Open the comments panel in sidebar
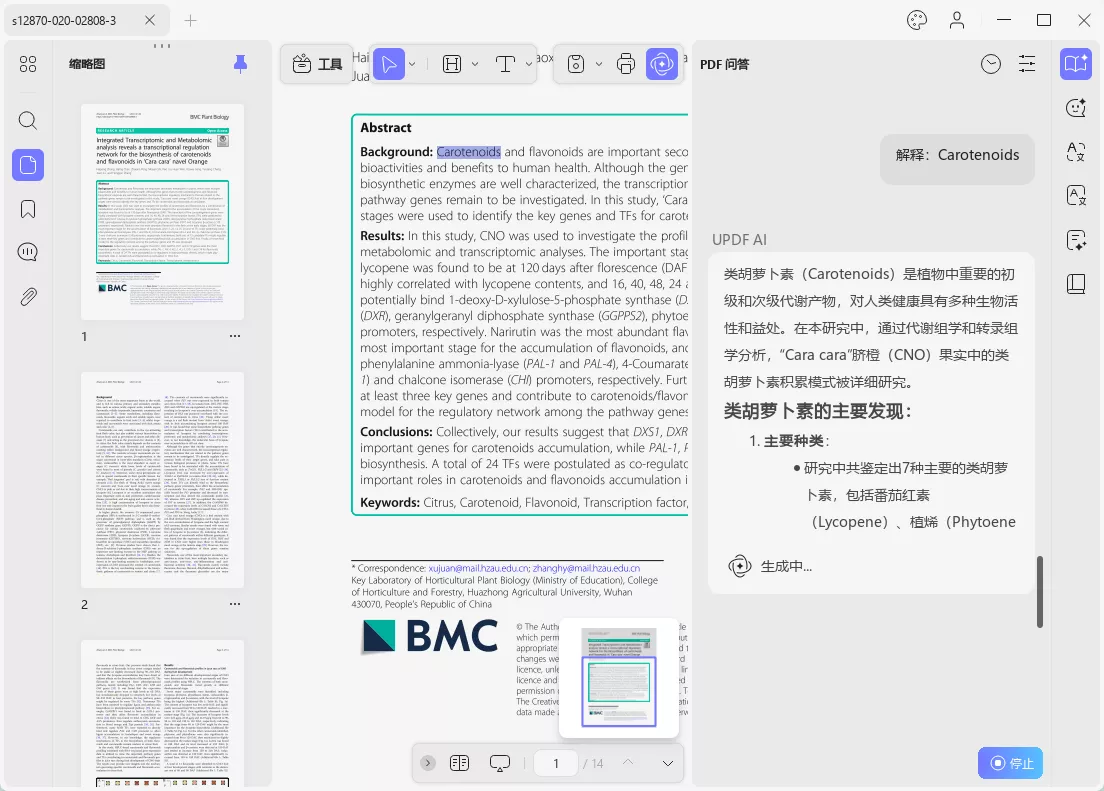Image resolution: width=1104 pixels, height=791 pixels. click(27, 251)
